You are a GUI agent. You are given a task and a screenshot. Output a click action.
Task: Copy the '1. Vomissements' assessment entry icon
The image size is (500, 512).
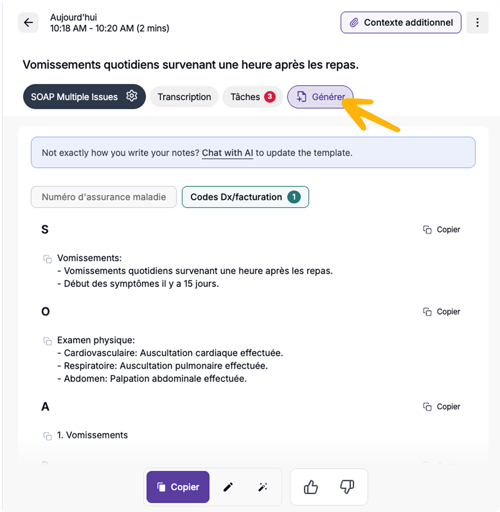coord(47,436)
